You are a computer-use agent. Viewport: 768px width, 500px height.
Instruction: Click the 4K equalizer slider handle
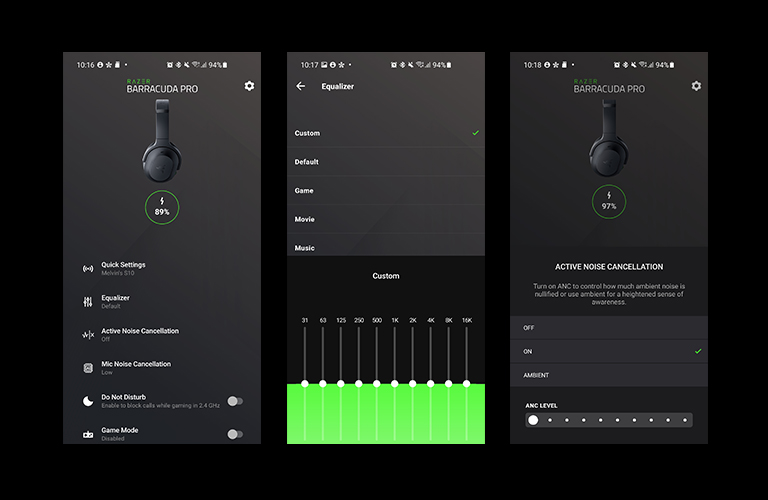(x=431, y=383)
